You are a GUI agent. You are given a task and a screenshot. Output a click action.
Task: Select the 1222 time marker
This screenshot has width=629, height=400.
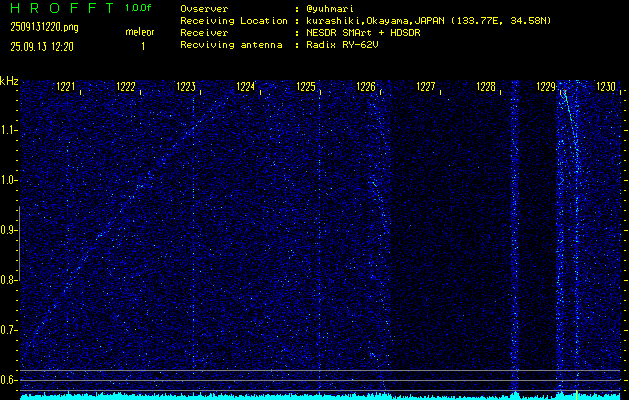pos(126,87)
